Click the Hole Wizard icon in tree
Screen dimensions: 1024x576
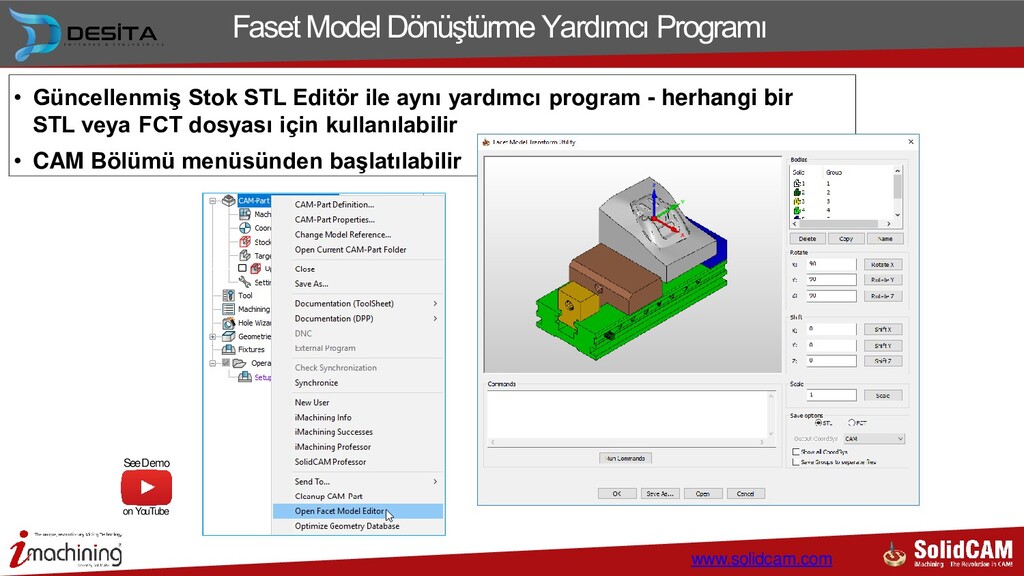click(x=229, y=323)
